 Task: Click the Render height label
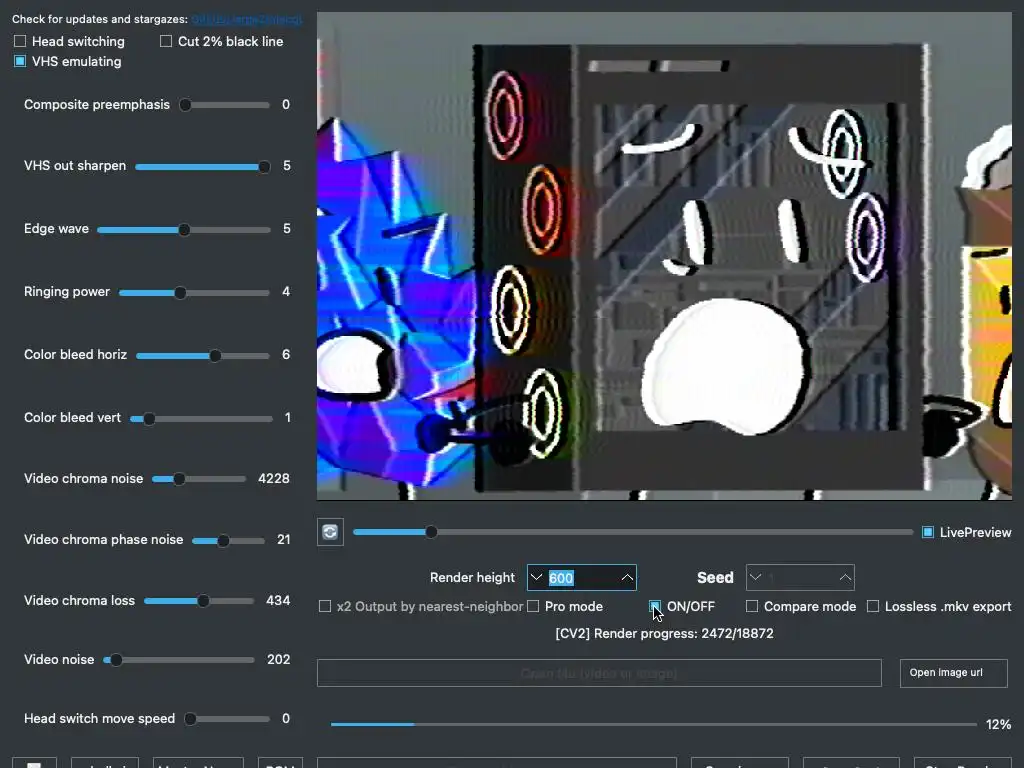pos(472,577)
